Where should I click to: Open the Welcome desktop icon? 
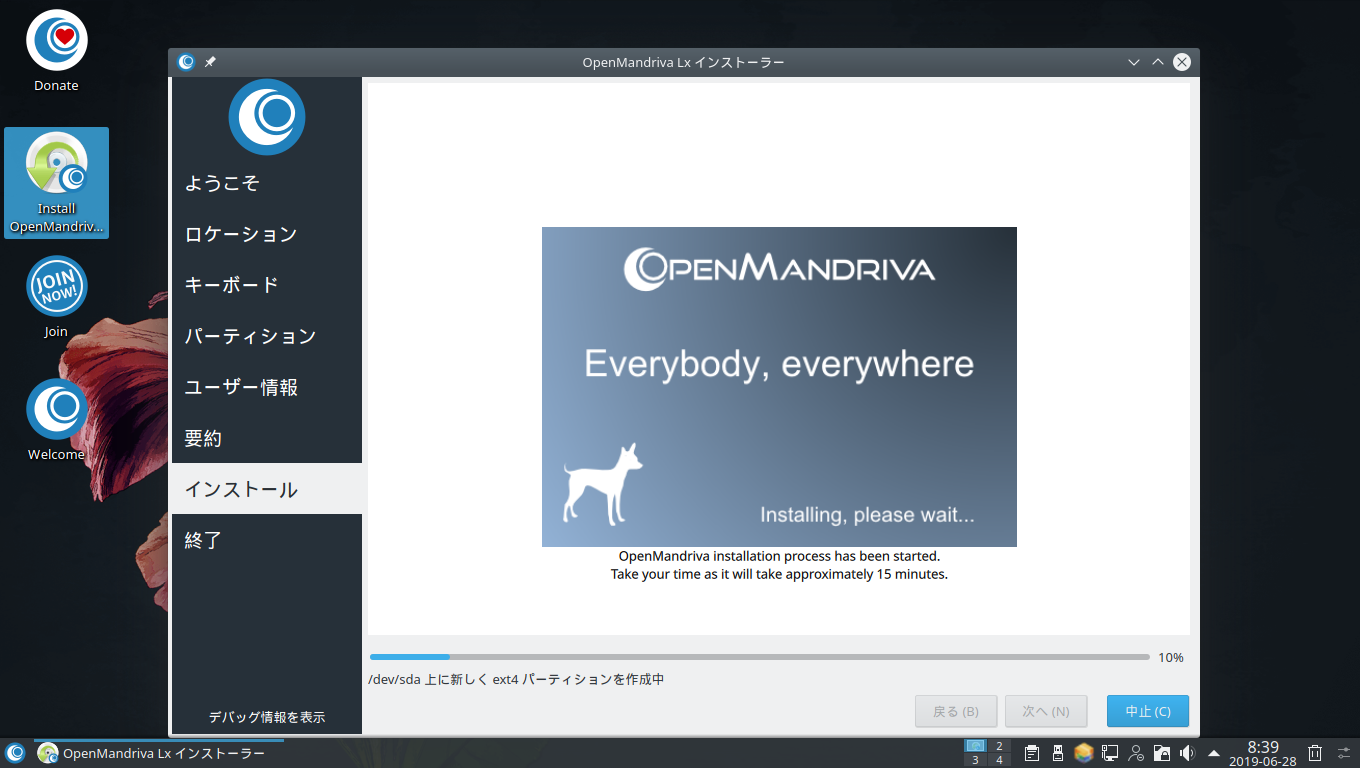[56, 420]
